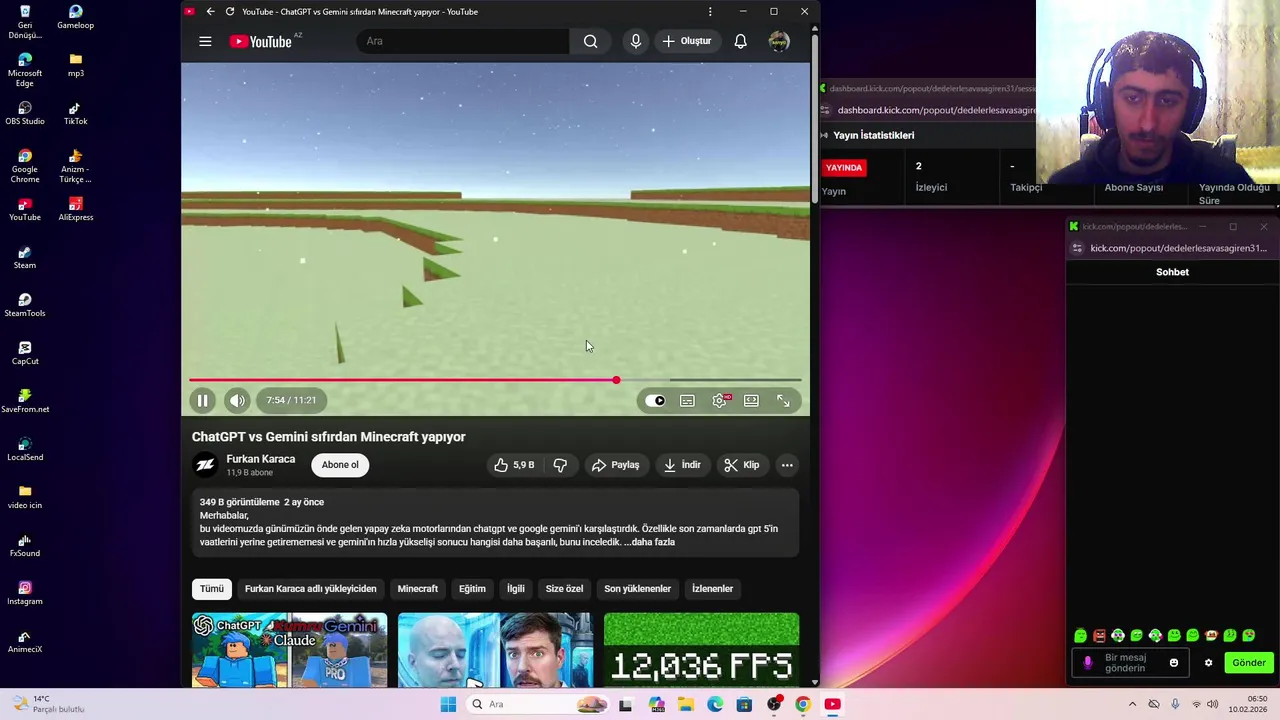Viewport: 1280px width, 720px height.
Task: Click the YAYINDA live badge in Kick dashboard
Action: [844, 168]
